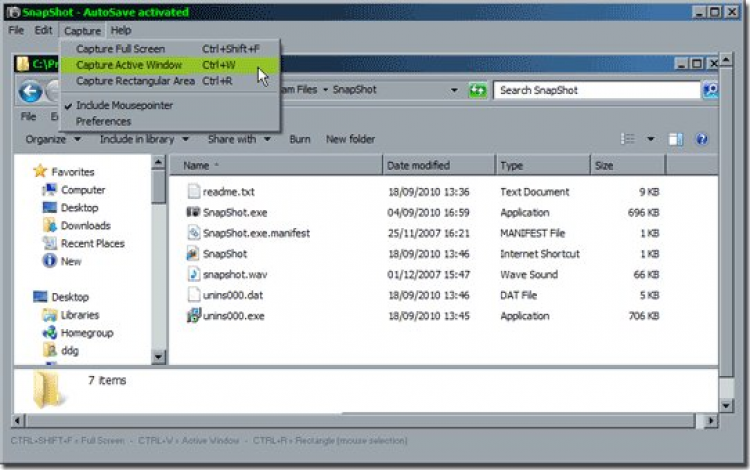The width and height of the screenshot is (750, 470).
Task: Expand the breadcrumb arrow before SnapShot
Action: 325,90
